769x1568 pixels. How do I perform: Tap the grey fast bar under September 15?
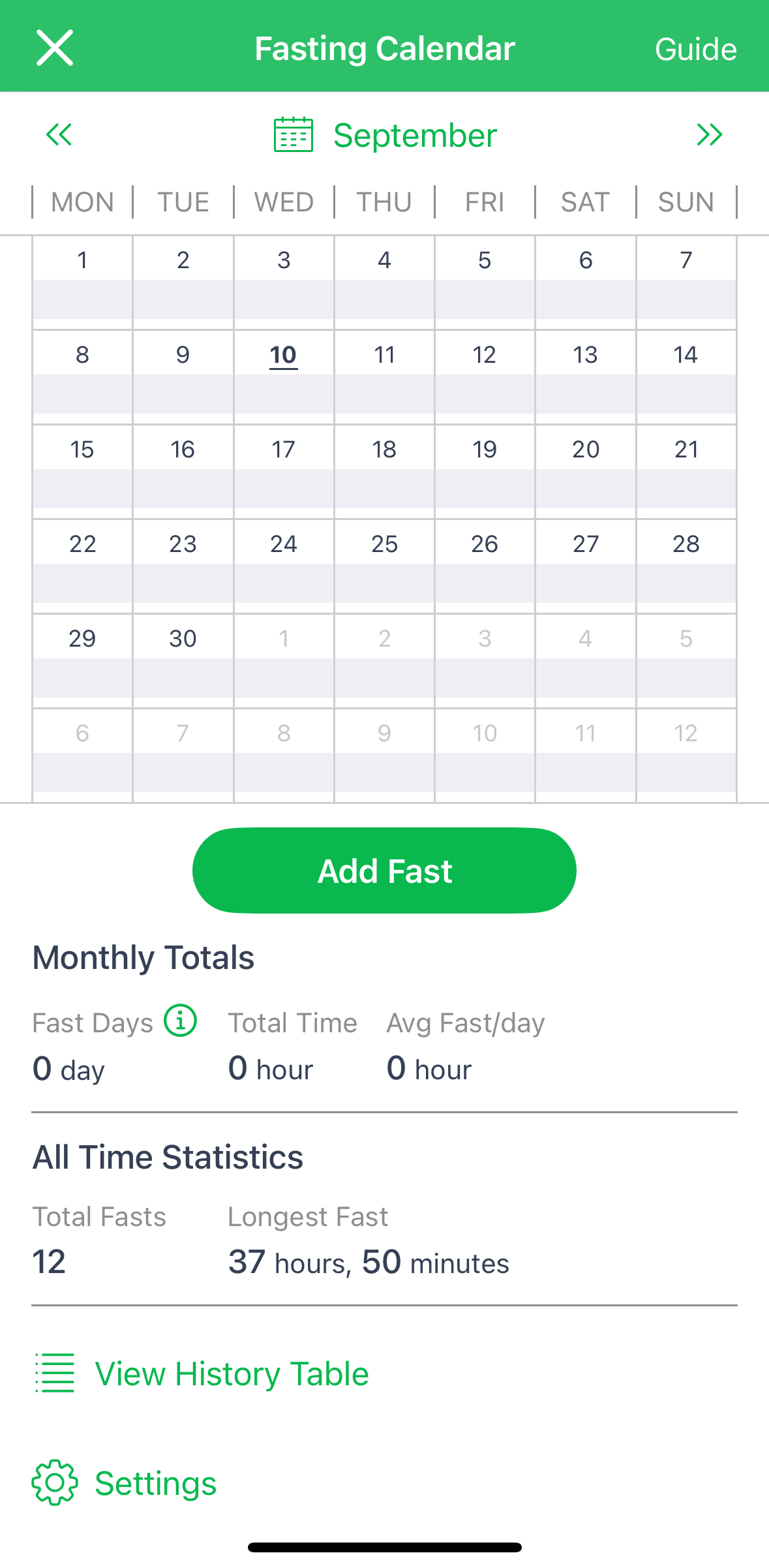[x=82, y=489]
